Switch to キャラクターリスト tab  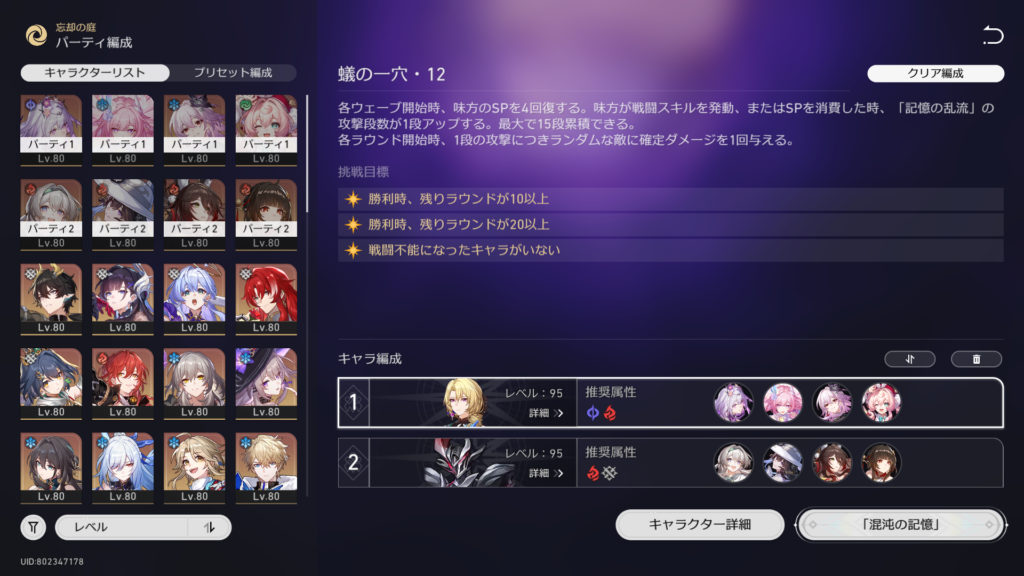pos(95,72)
